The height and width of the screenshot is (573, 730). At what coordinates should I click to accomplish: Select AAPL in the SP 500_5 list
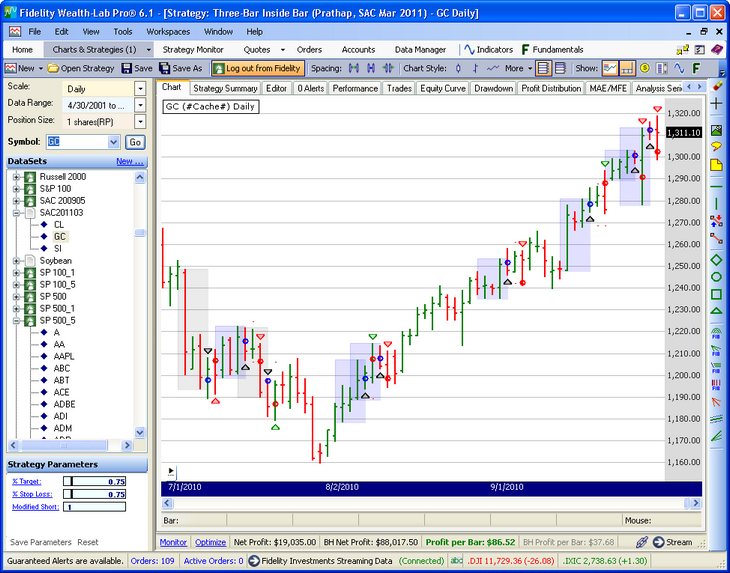(64, 356)
